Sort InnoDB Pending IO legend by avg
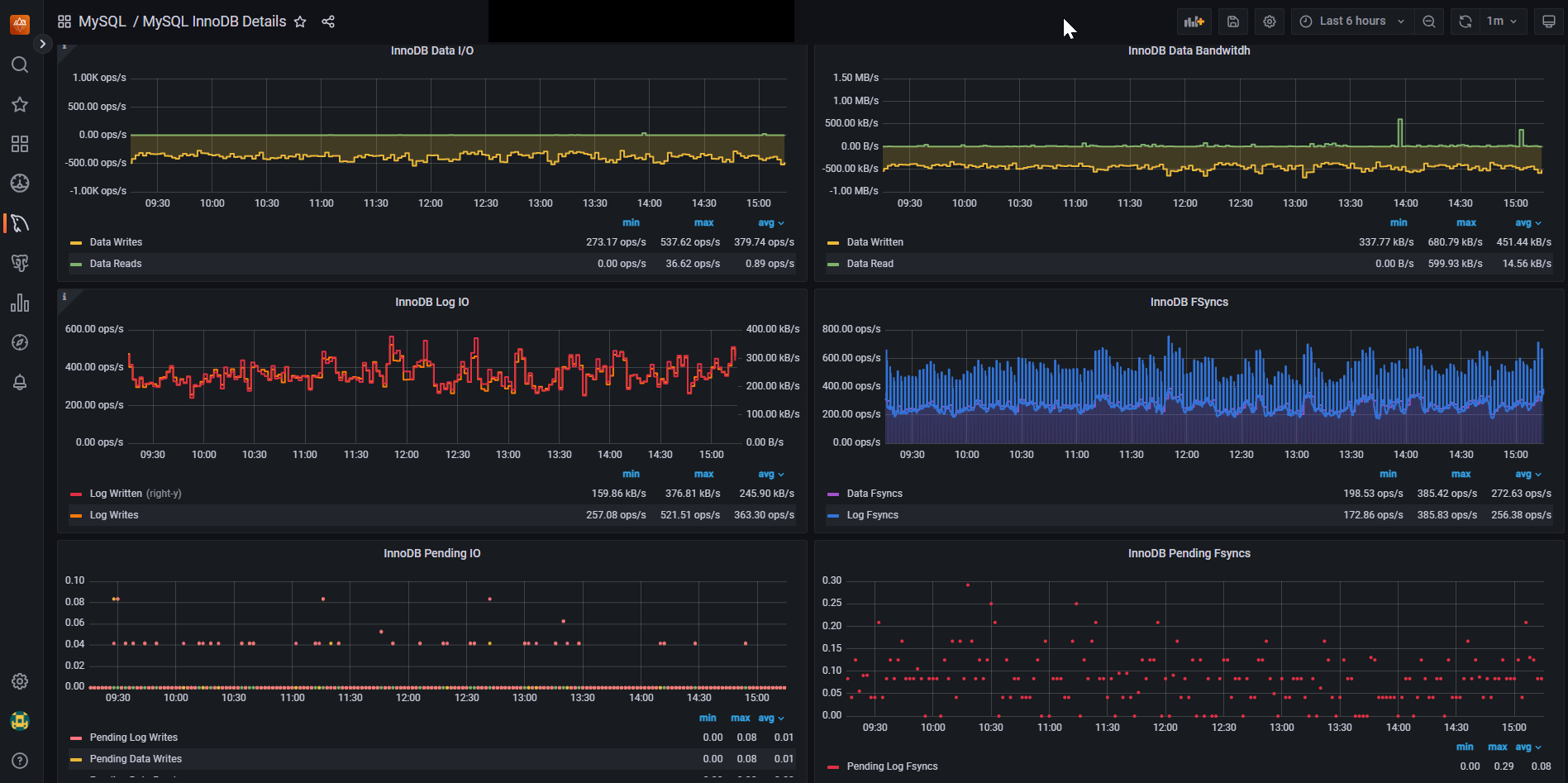Viewport: 1568px width, 783px height. (770, 718)
